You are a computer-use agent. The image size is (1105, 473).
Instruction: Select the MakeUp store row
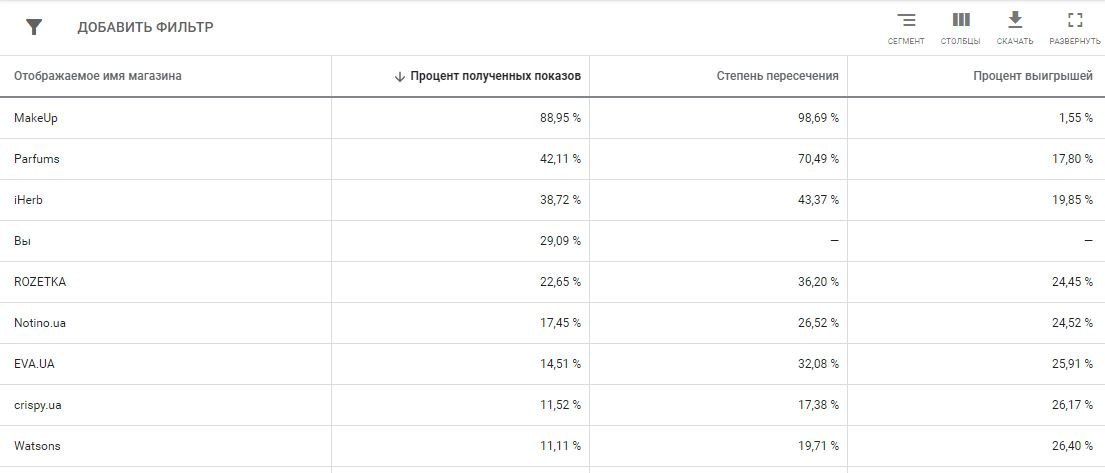[36, 118]
